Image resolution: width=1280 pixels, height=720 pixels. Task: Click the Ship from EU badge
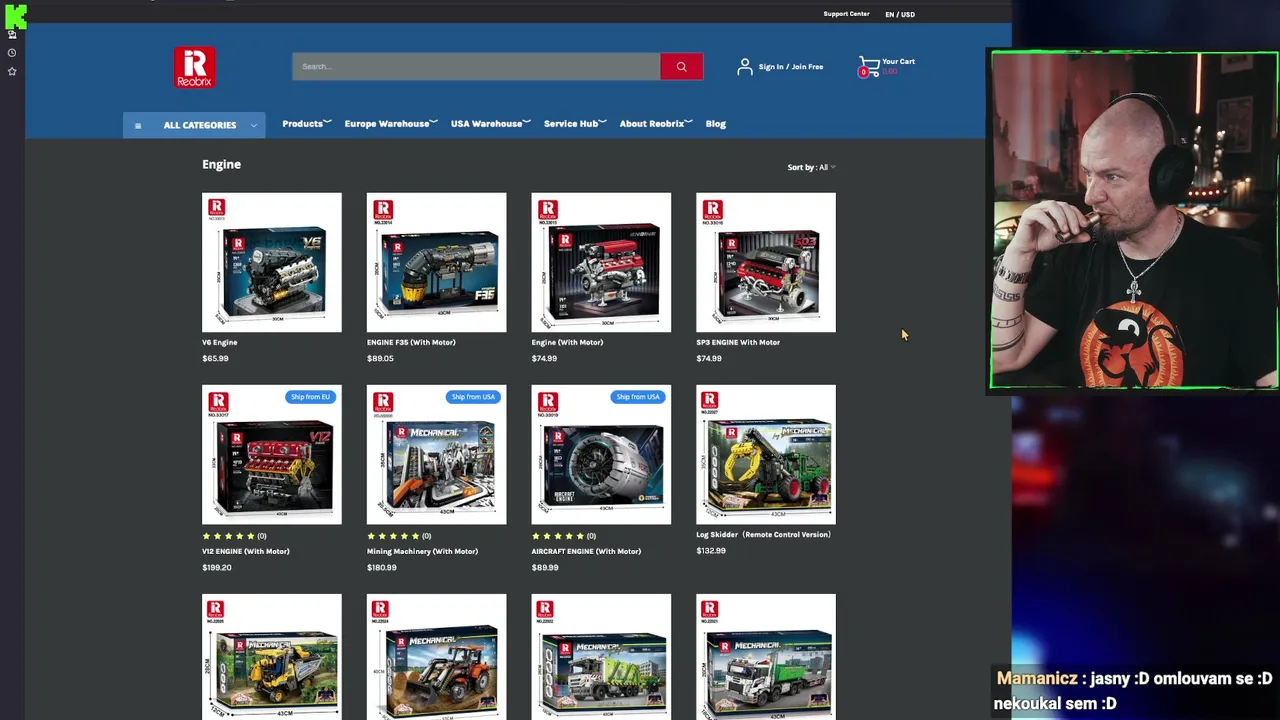coord(310,397)
